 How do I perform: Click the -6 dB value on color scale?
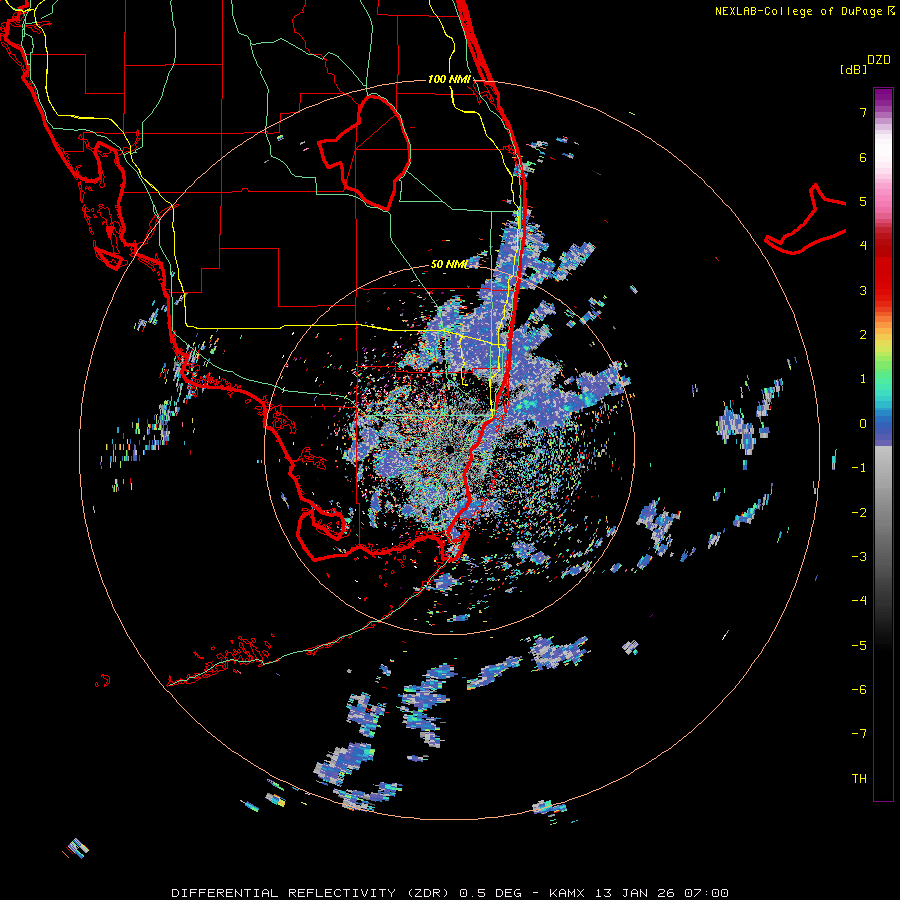click(859, 690)
